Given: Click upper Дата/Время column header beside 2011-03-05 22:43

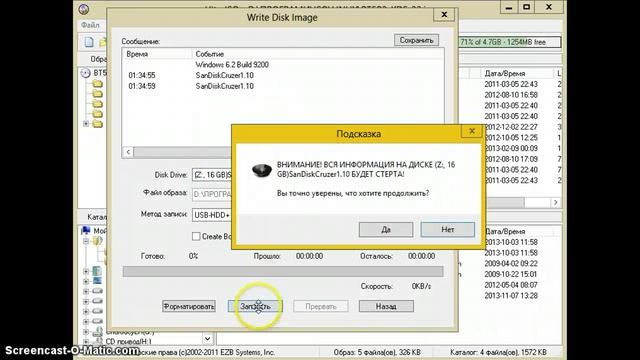Looking at the screenshot, I should pos(505,73).
